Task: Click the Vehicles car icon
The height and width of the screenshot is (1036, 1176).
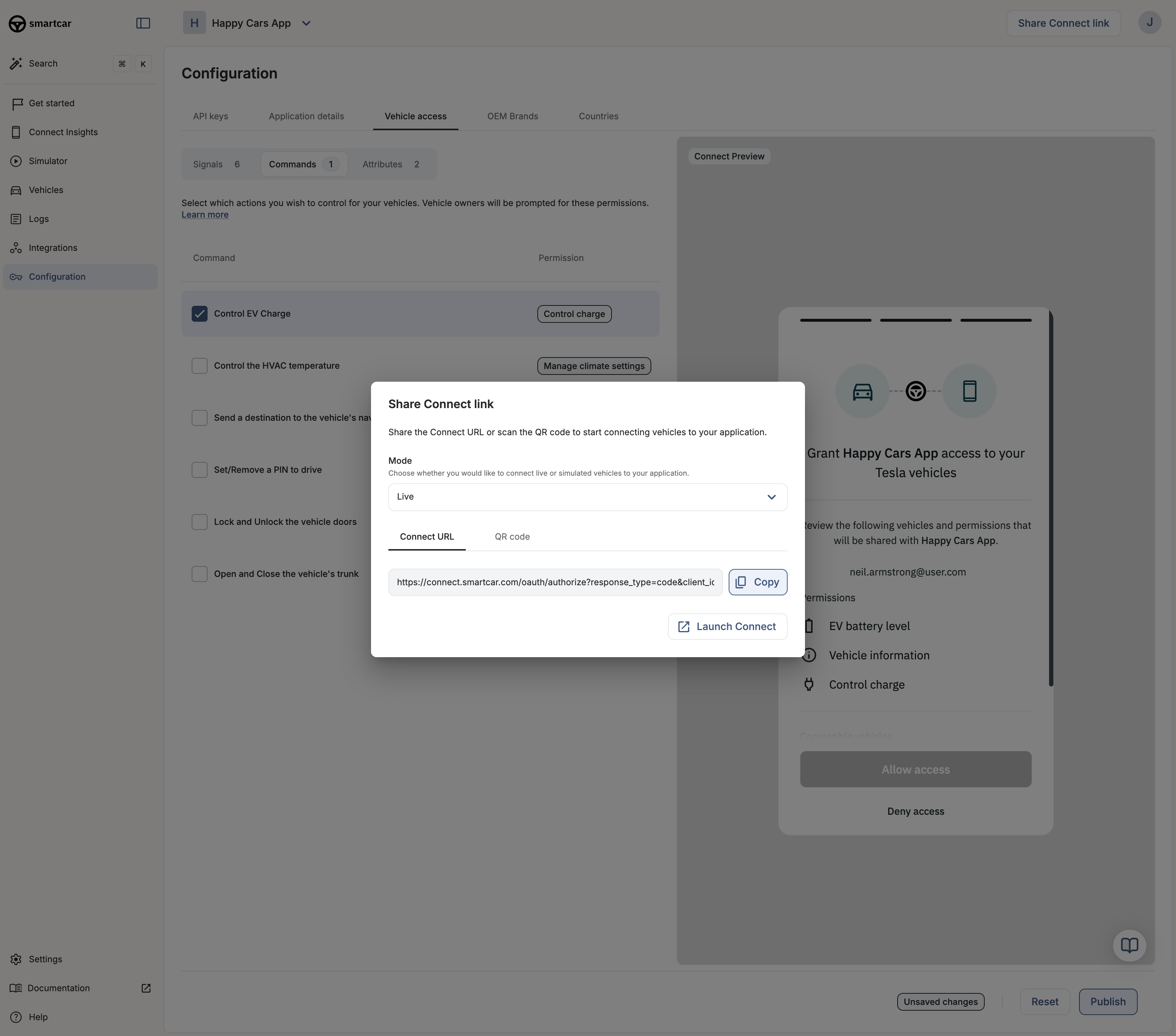Action: click(x=16, y=190)
